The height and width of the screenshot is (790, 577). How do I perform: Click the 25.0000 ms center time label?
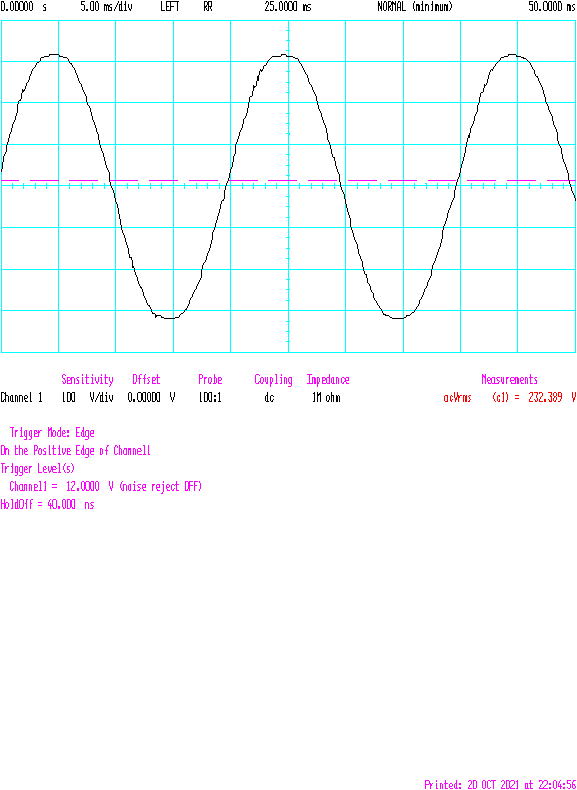point(288,7)
